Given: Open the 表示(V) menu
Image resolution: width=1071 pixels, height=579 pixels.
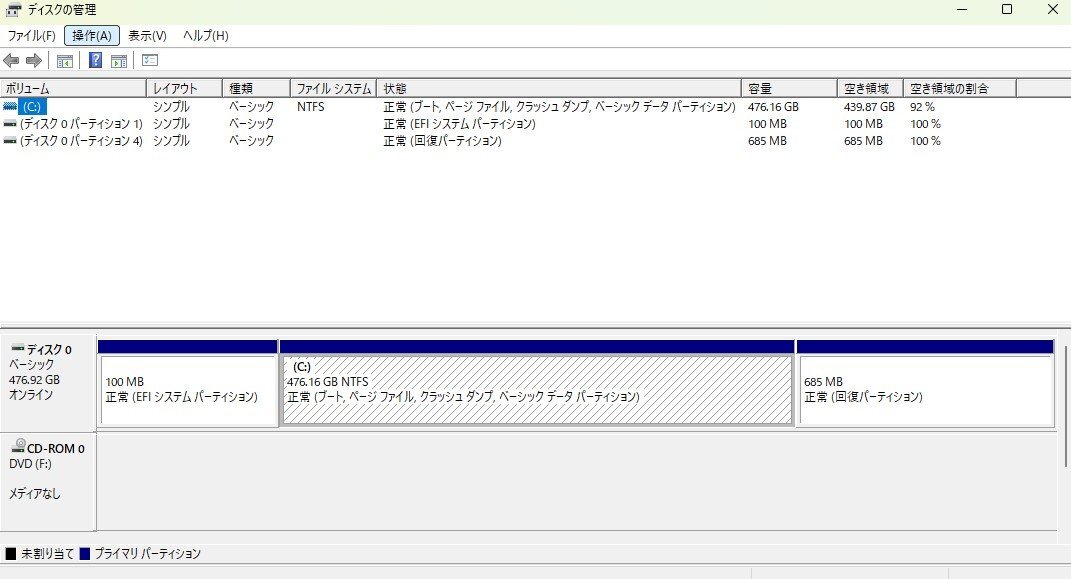Looking at the screenshot, I should [x=147, y=36].
